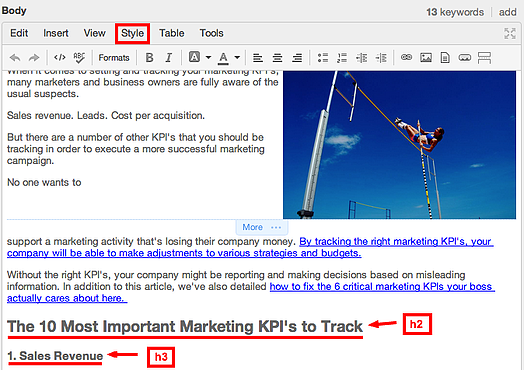Open the source code view

60,57
